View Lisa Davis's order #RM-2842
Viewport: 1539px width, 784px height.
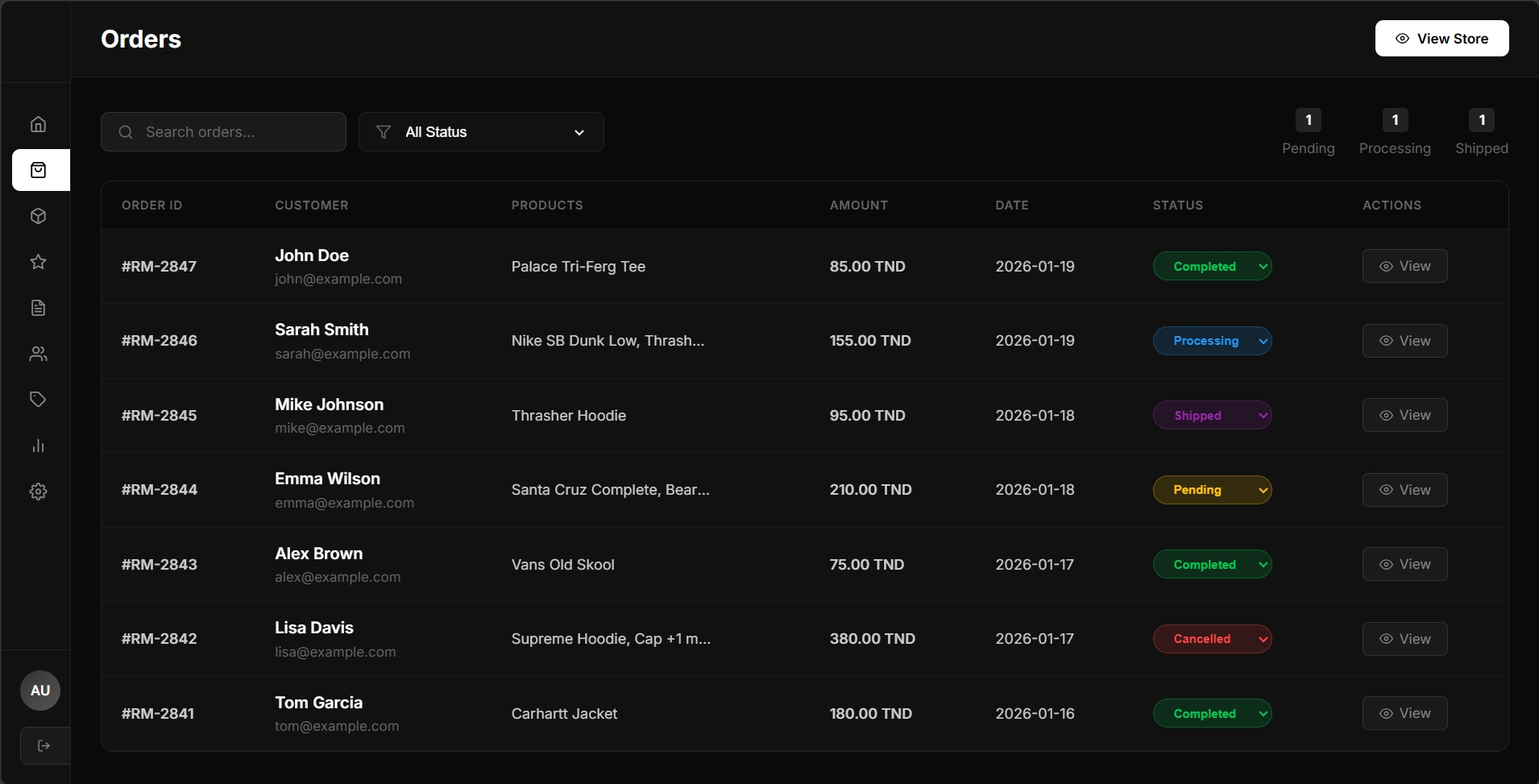tap(1404, 639)
